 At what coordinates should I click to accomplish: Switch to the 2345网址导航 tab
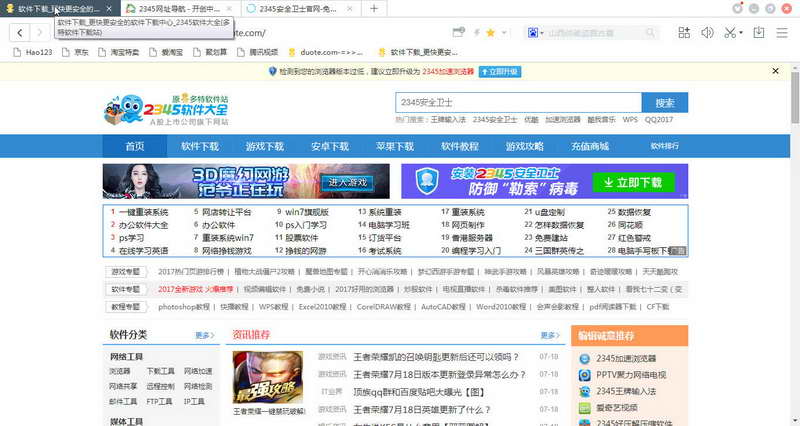click(x=180, y=9)
